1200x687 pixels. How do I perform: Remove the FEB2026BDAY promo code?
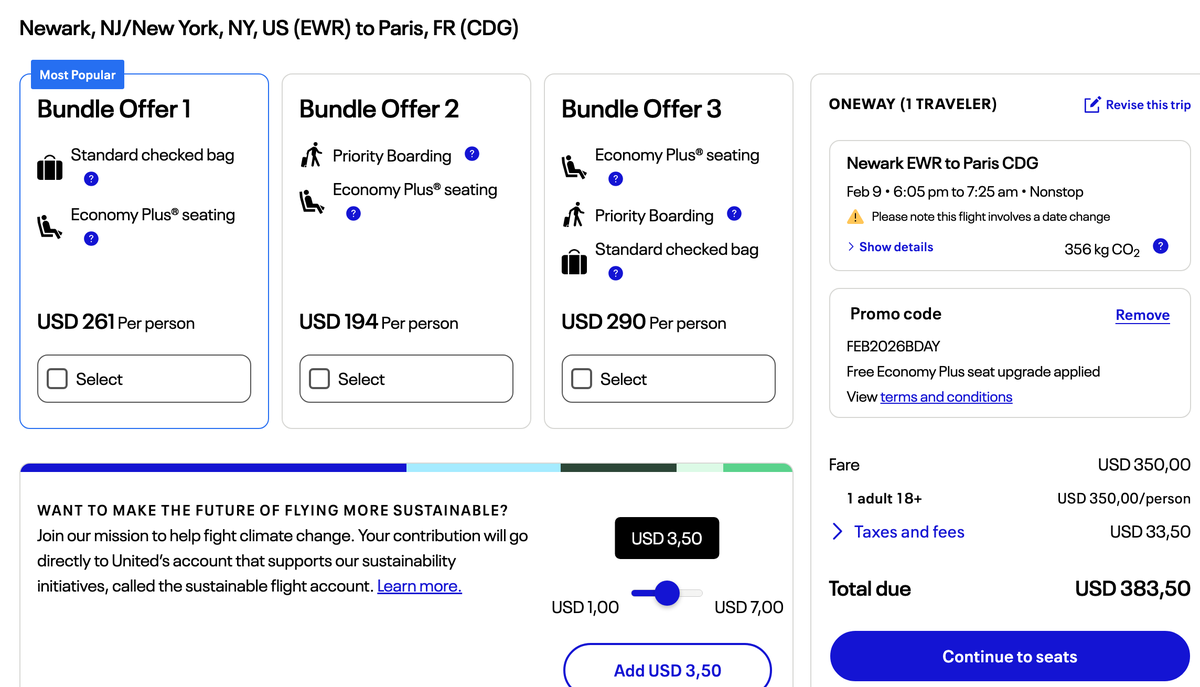(x=1142, y=315)
